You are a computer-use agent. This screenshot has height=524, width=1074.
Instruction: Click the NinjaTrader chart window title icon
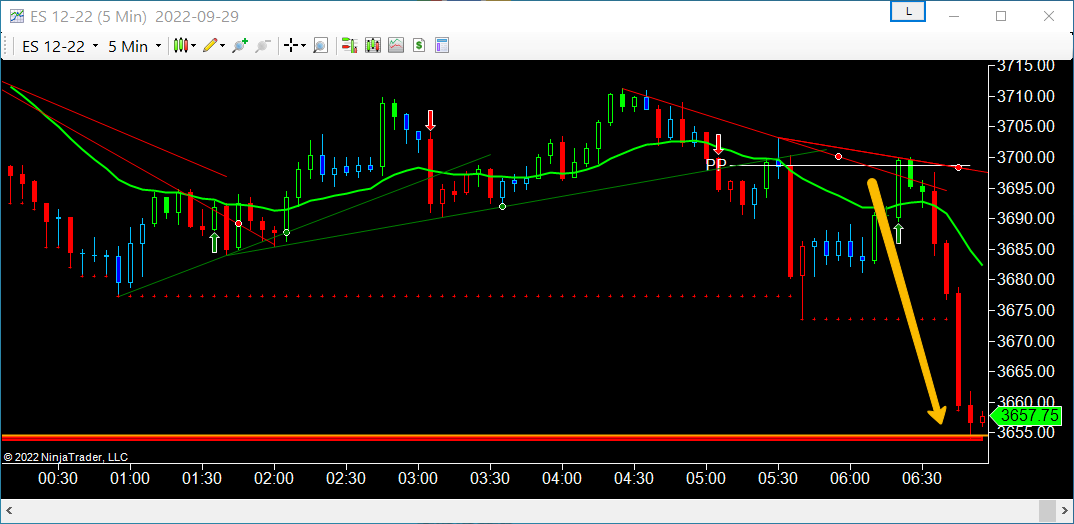tap(16, 15)
